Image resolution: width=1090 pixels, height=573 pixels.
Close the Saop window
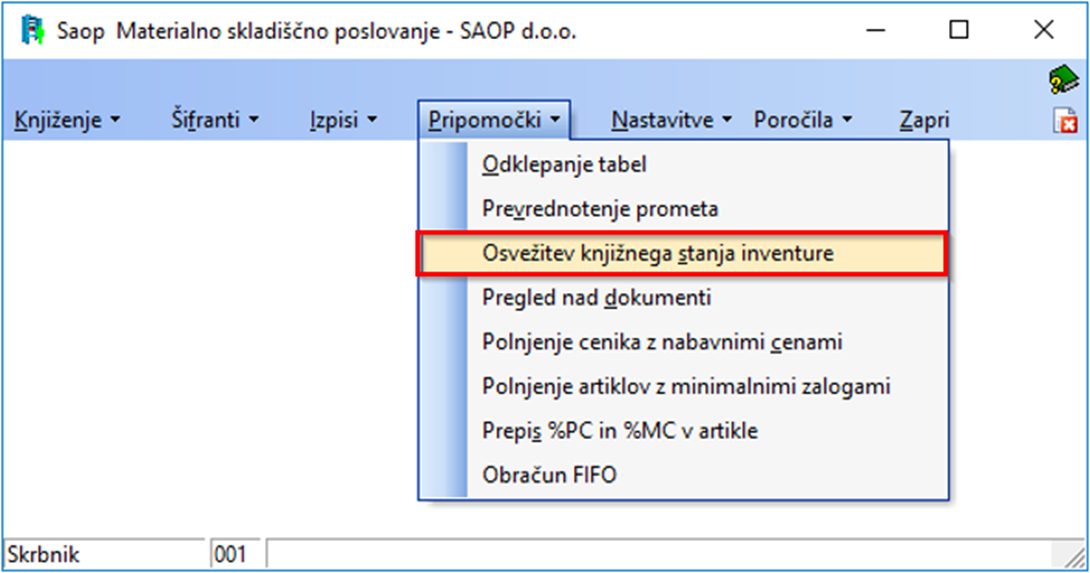pos(1043,30)
